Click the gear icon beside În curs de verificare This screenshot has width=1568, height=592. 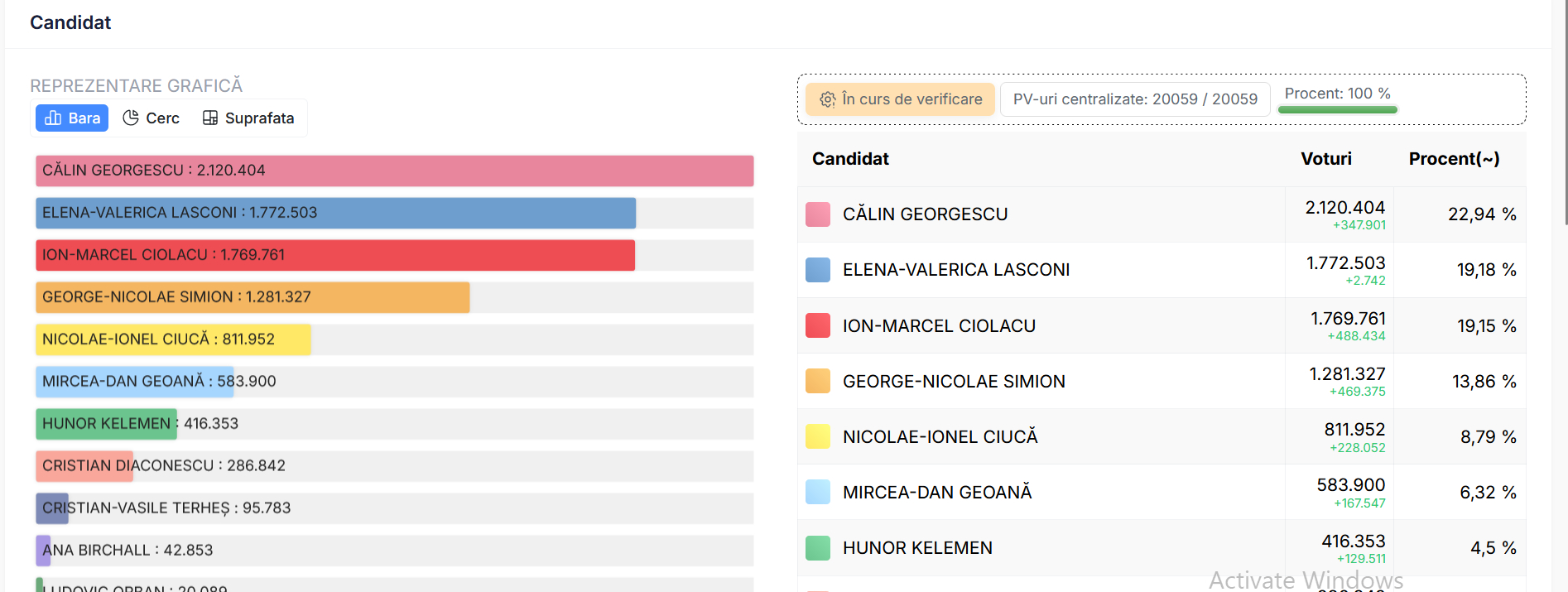tap(827, 99)
